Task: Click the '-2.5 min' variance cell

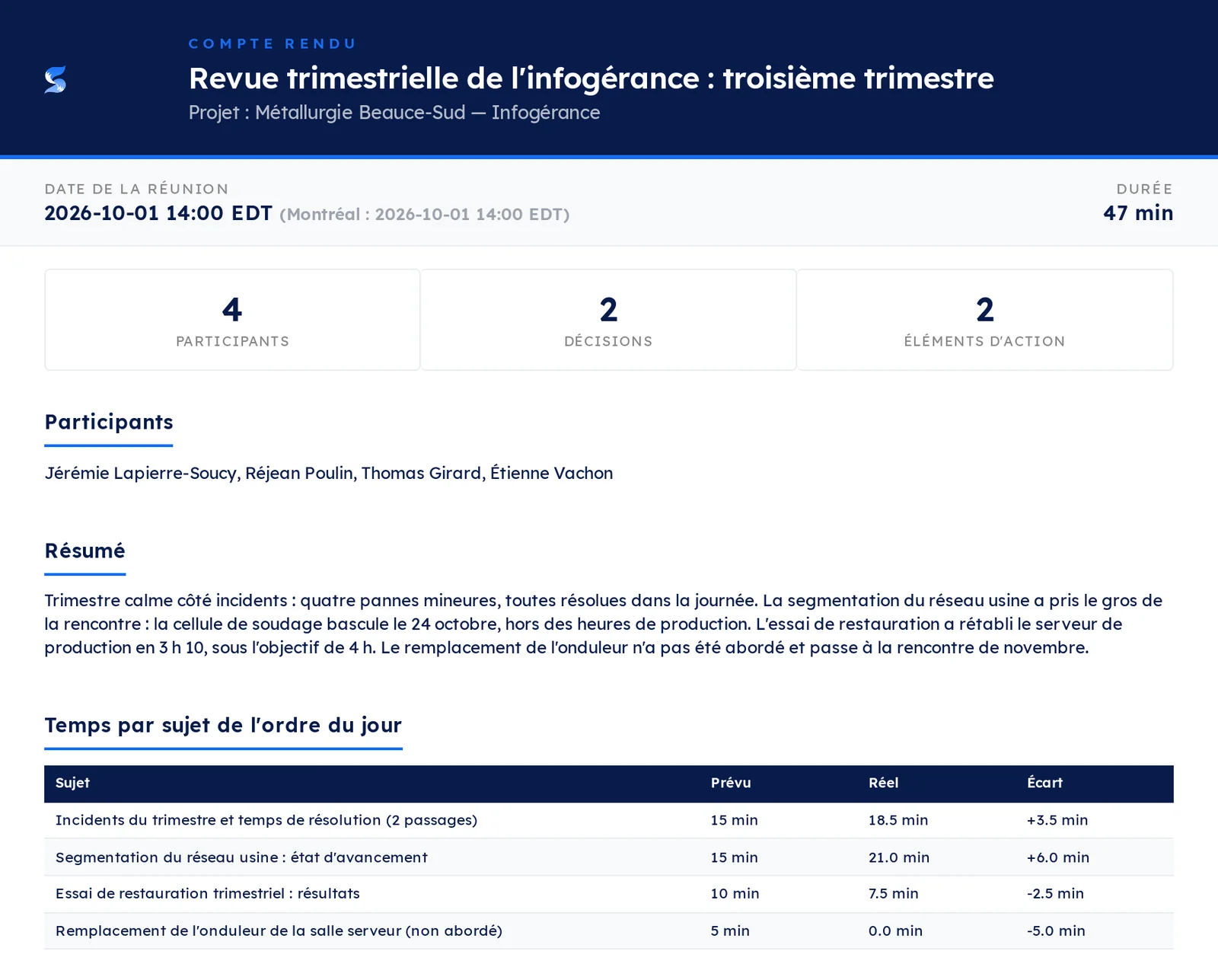Action: (x=1055, y=893)
